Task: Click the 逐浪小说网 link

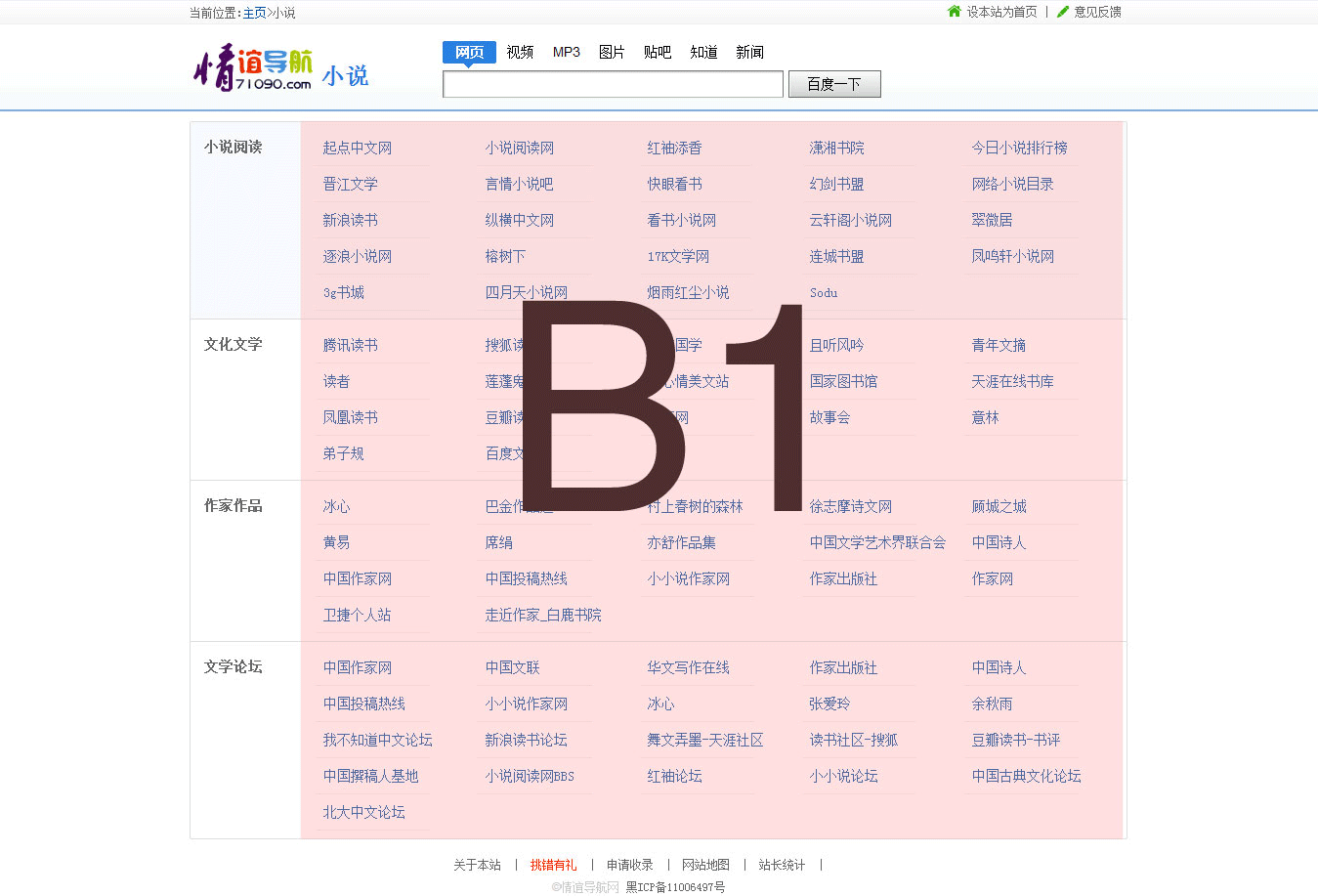Action: (358, 256)
